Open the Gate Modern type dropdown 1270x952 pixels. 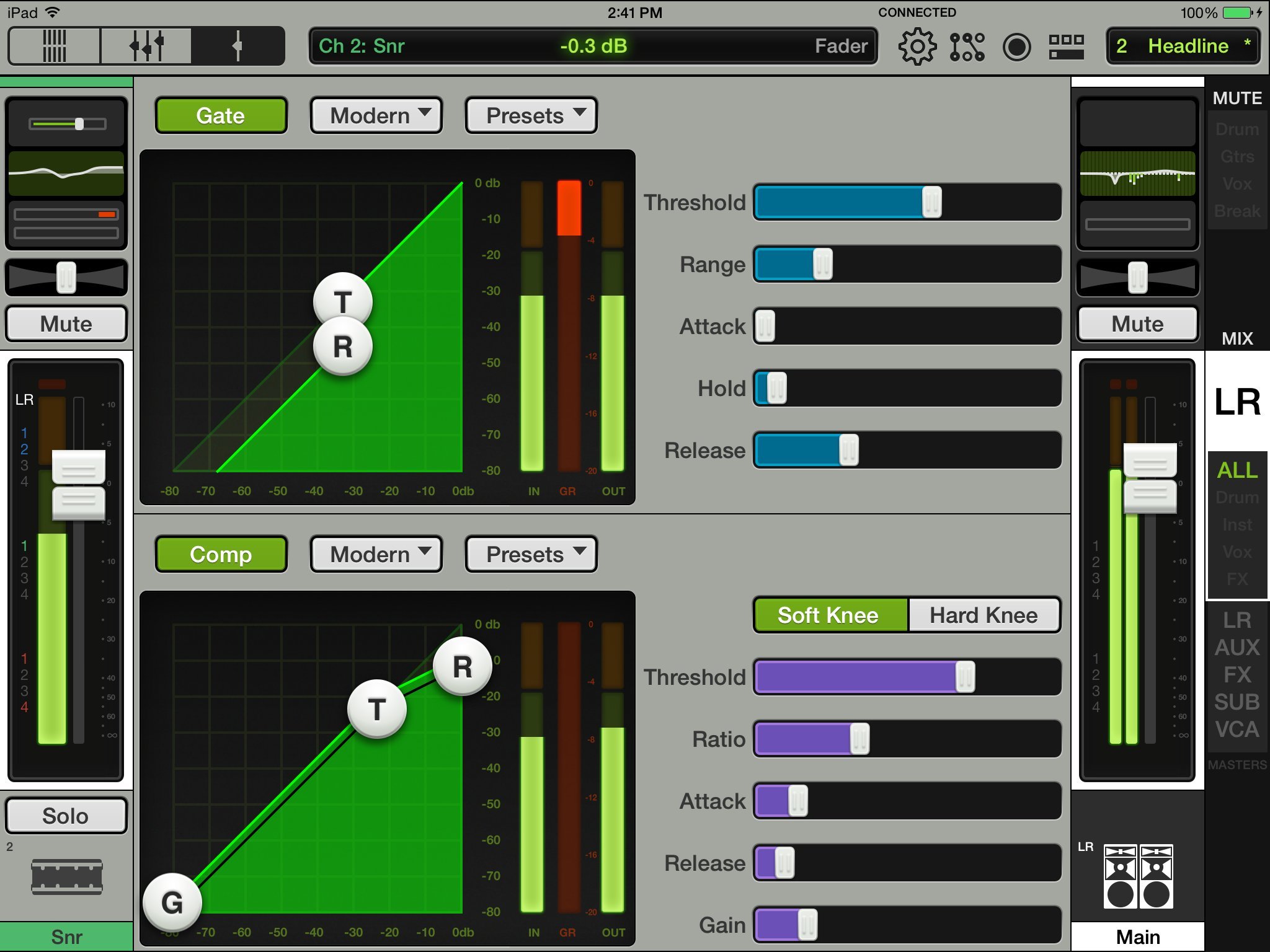tap(376, 115)
